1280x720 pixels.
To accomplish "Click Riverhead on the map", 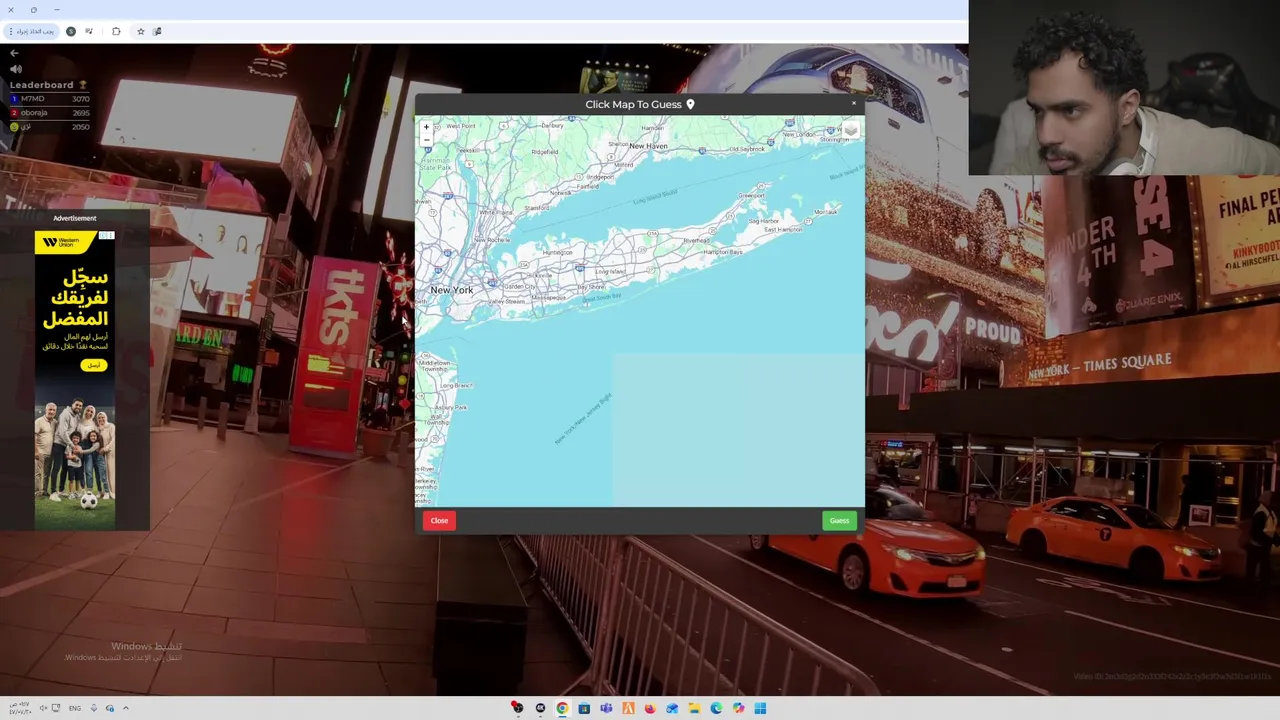I will tap(696, 241).
